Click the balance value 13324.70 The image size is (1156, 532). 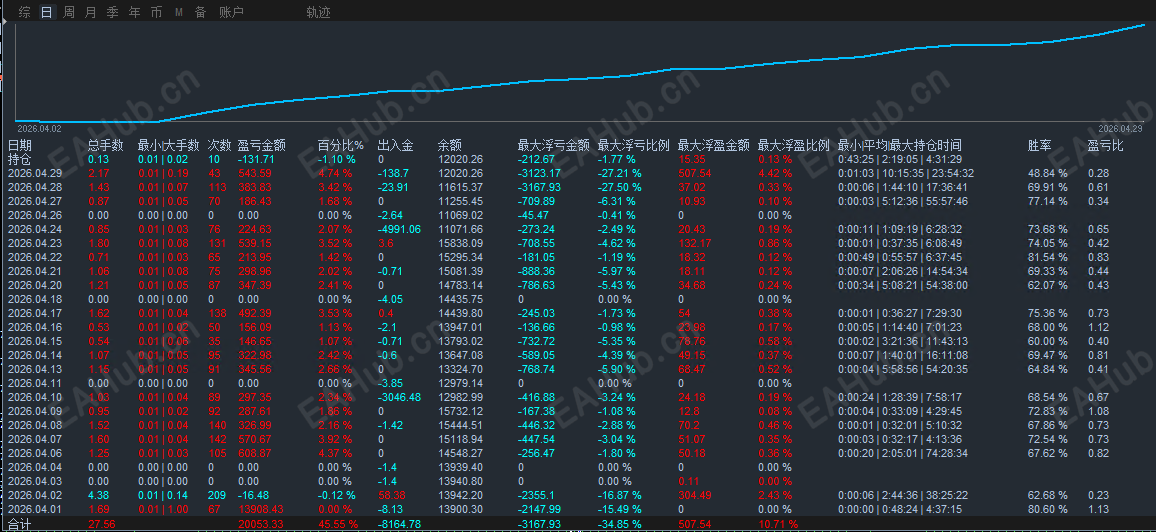(460, 369)
